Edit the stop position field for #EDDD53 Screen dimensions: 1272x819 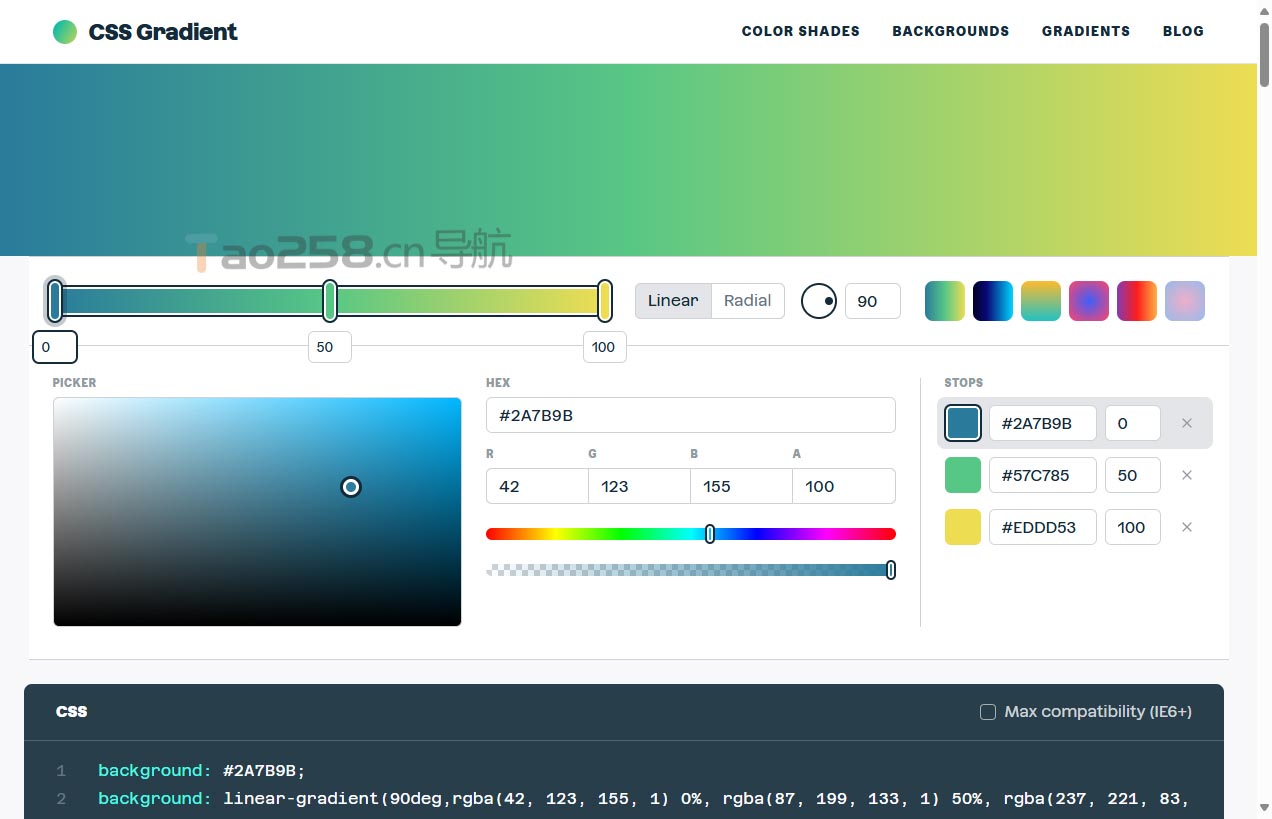1133,527
